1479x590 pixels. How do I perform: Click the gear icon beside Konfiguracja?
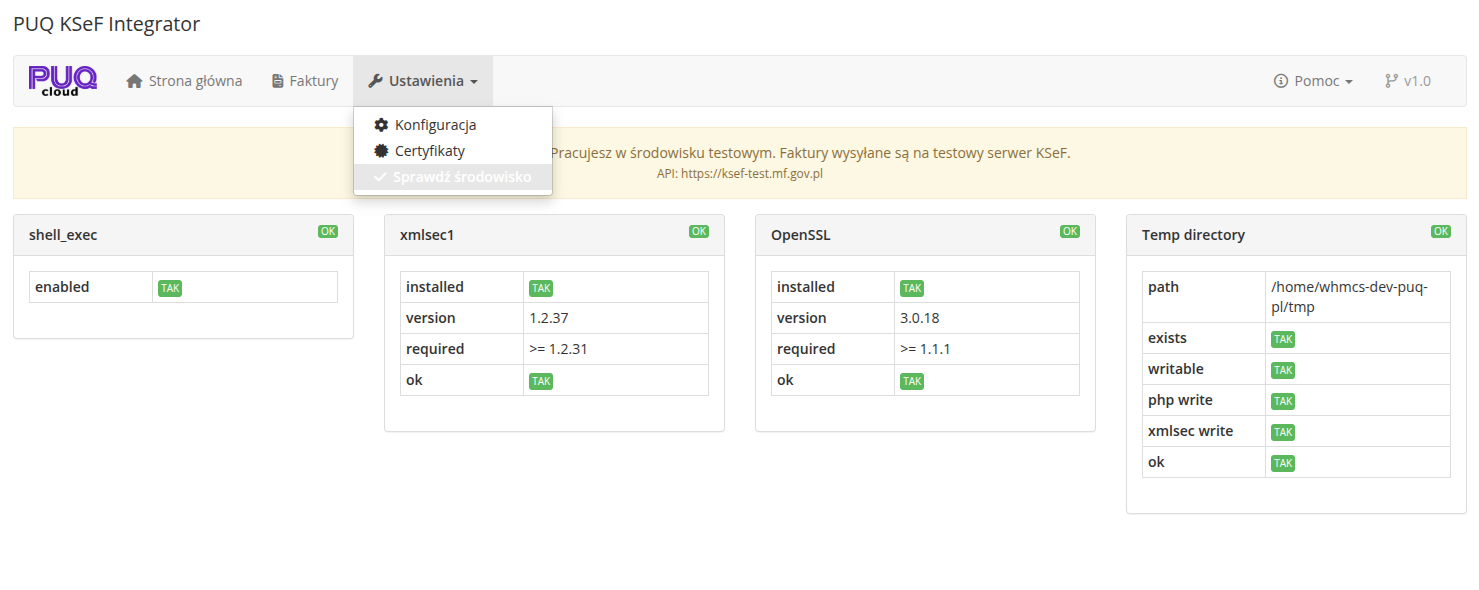[x=381, y=125]
